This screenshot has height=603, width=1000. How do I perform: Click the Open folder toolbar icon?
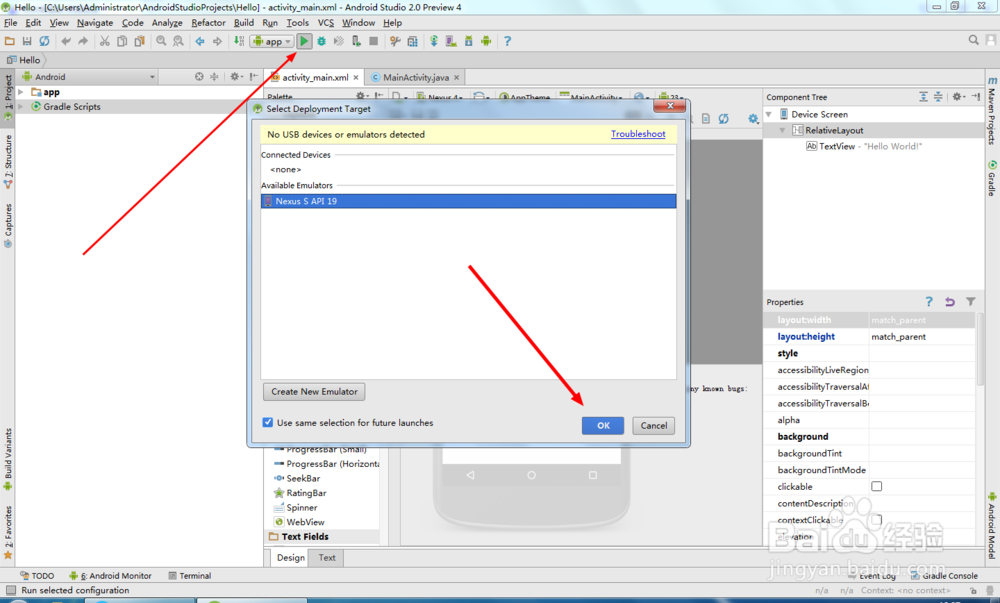[x=10, y=41]
